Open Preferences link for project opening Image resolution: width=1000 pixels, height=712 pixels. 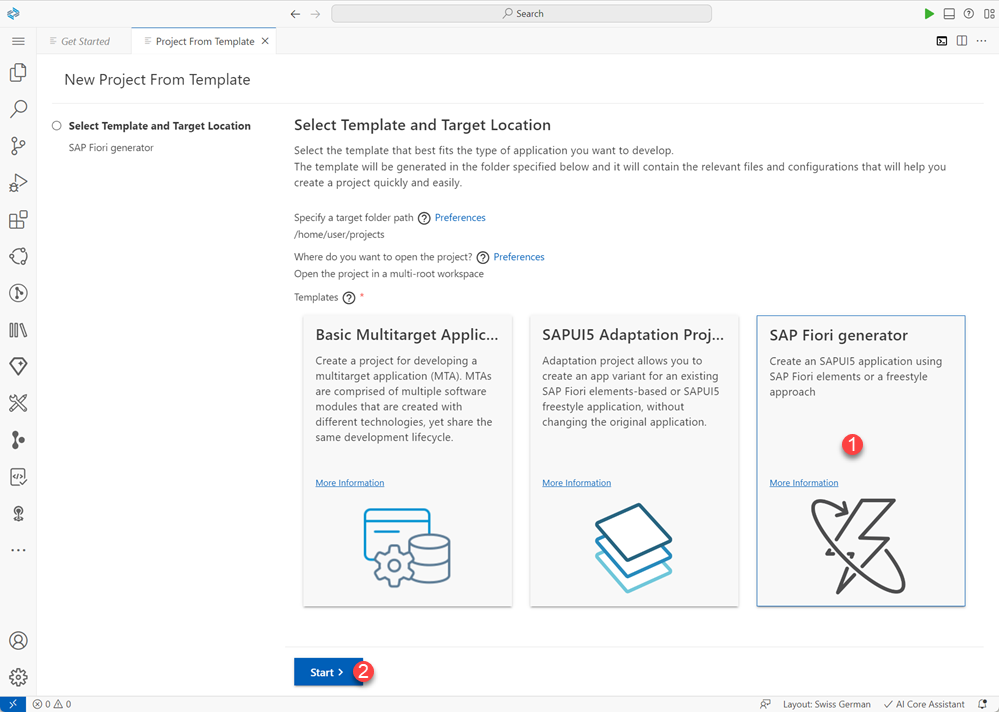click(518, 257)
